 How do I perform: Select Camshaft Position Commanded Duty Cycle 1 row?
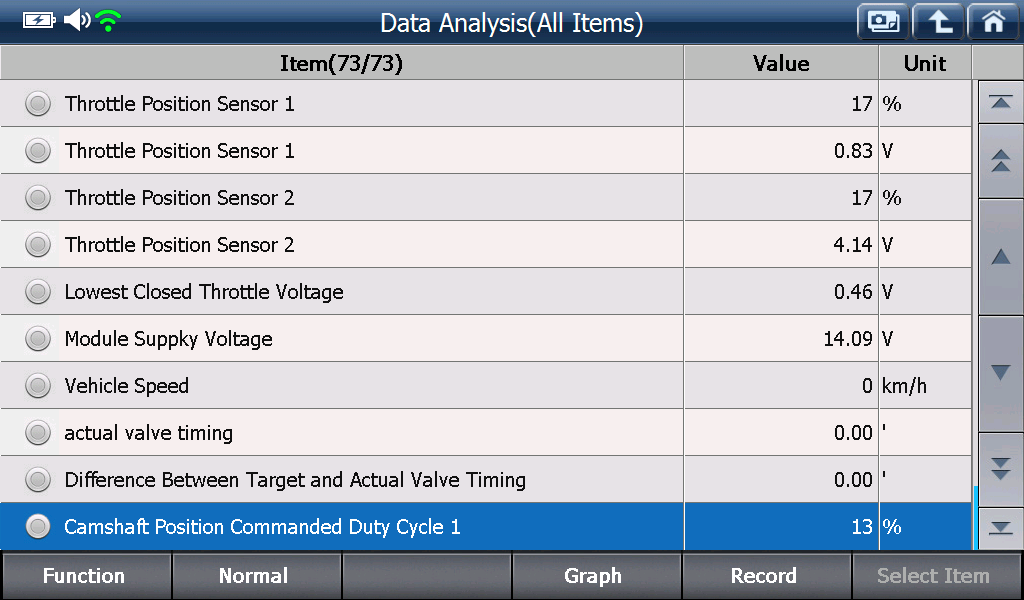pos(486,526)
